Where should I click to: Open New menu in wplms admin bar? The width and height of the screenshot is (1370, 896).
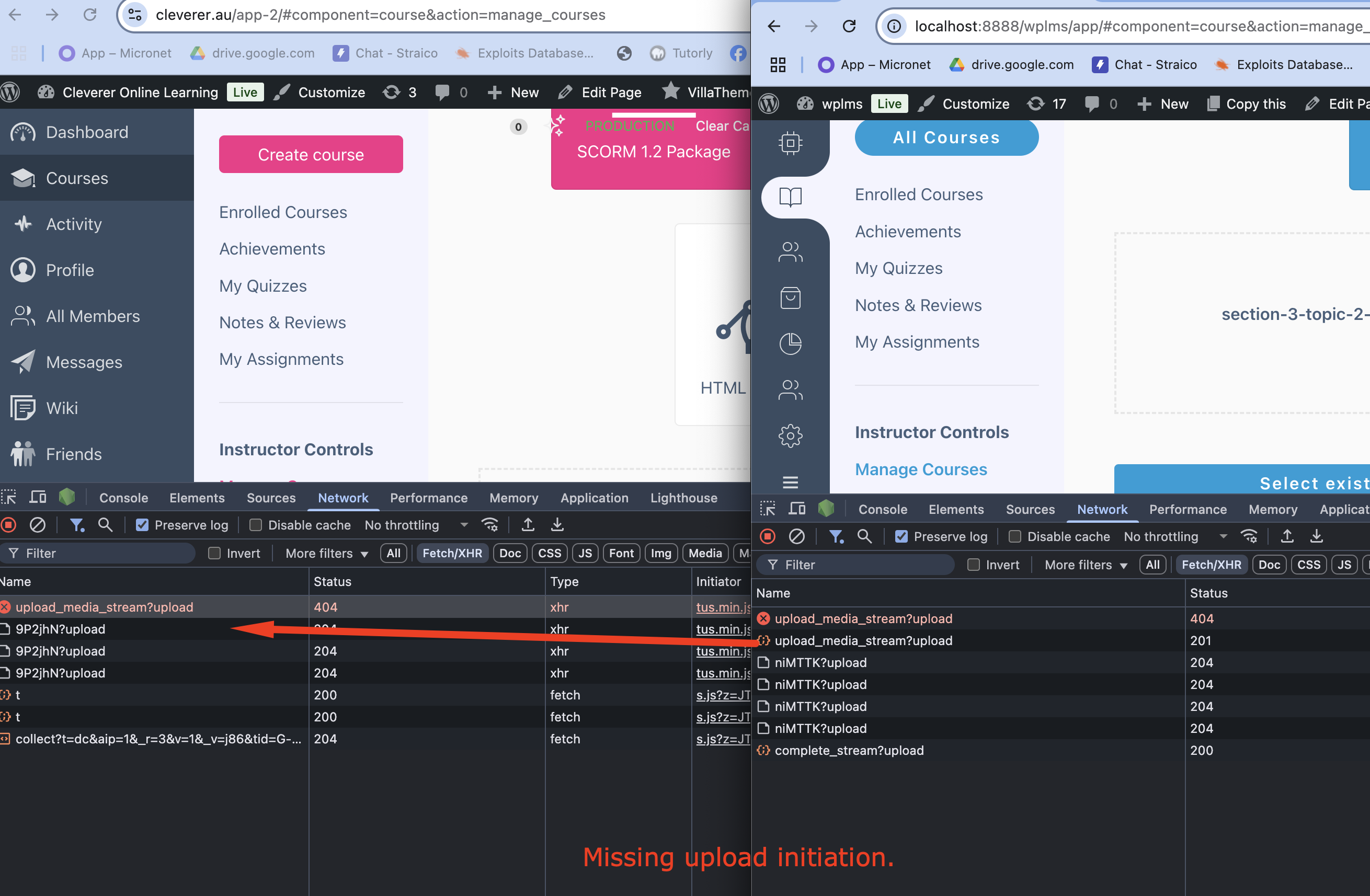click(x=1163, y=104)
